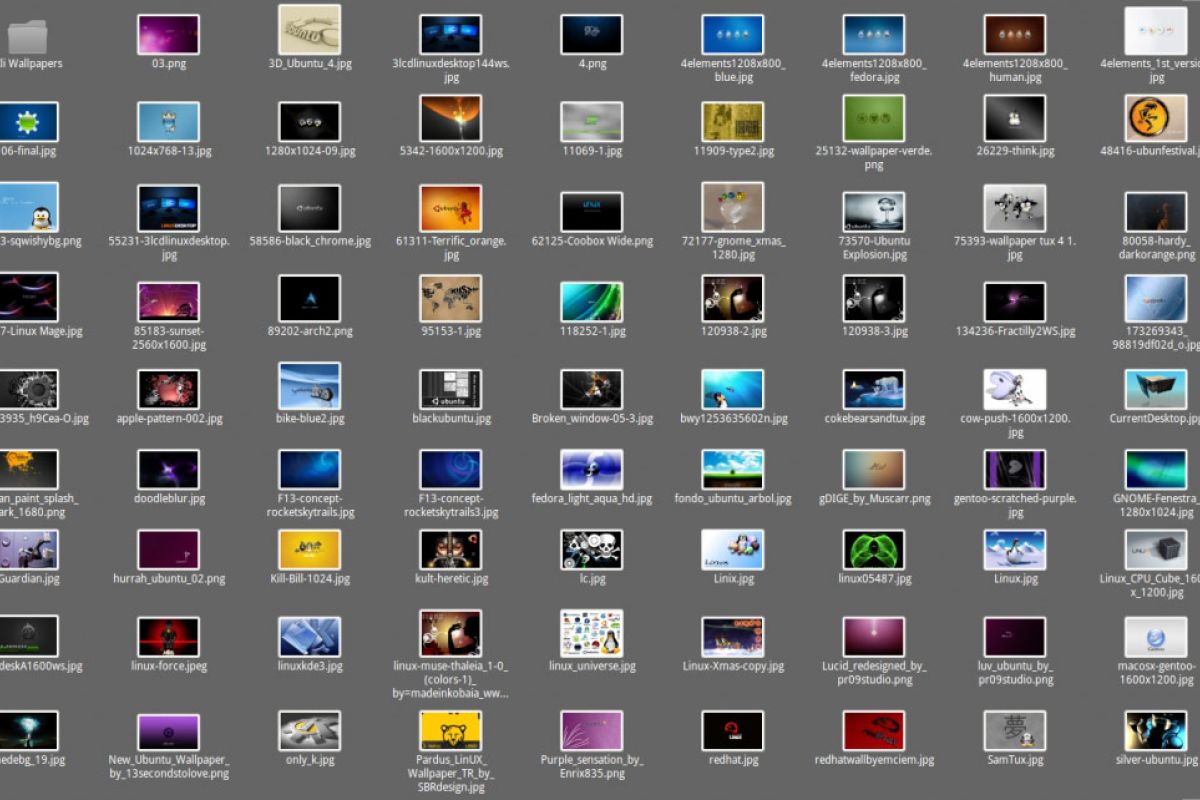Screen dimensions: 1200x800
Task: Select the SamTux.jpg thumbnail
Action: pyautogui.click(x=1014, y=731)
